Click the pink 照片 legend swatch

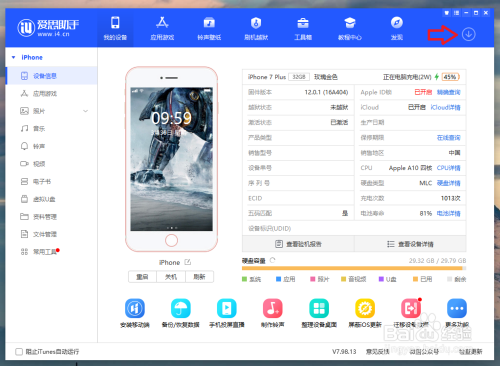click(x=313, y=279)
